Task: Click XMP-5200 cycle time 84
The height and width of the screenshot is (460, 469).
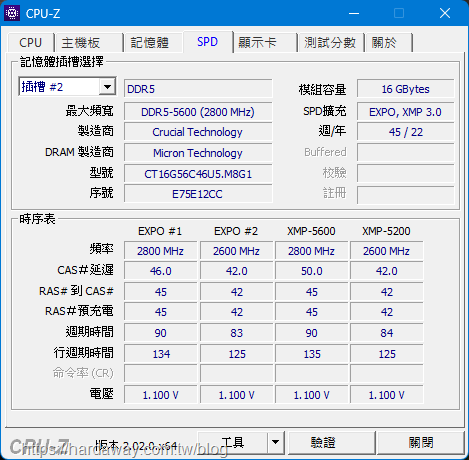Action: pos(387,333)
